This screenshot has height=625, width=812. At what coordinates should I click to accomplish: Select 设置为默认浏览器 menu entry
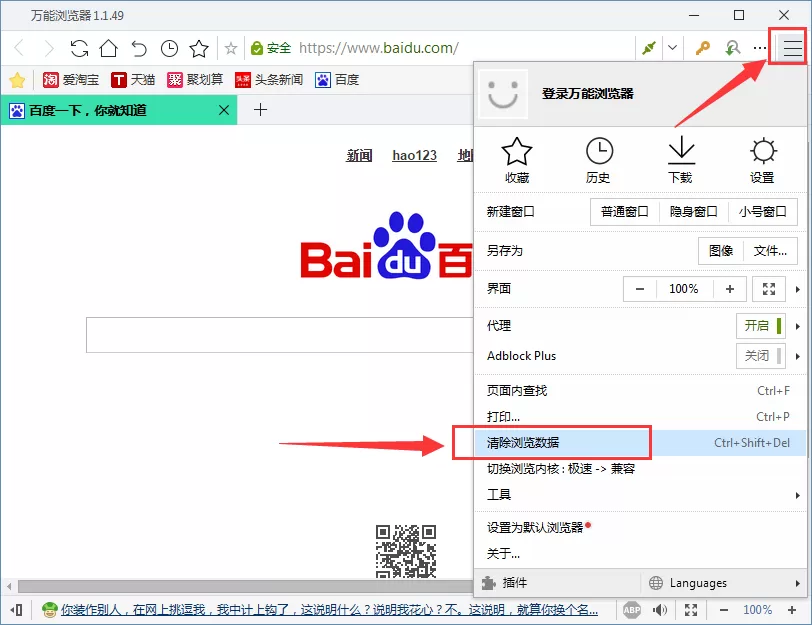(641, 528)
